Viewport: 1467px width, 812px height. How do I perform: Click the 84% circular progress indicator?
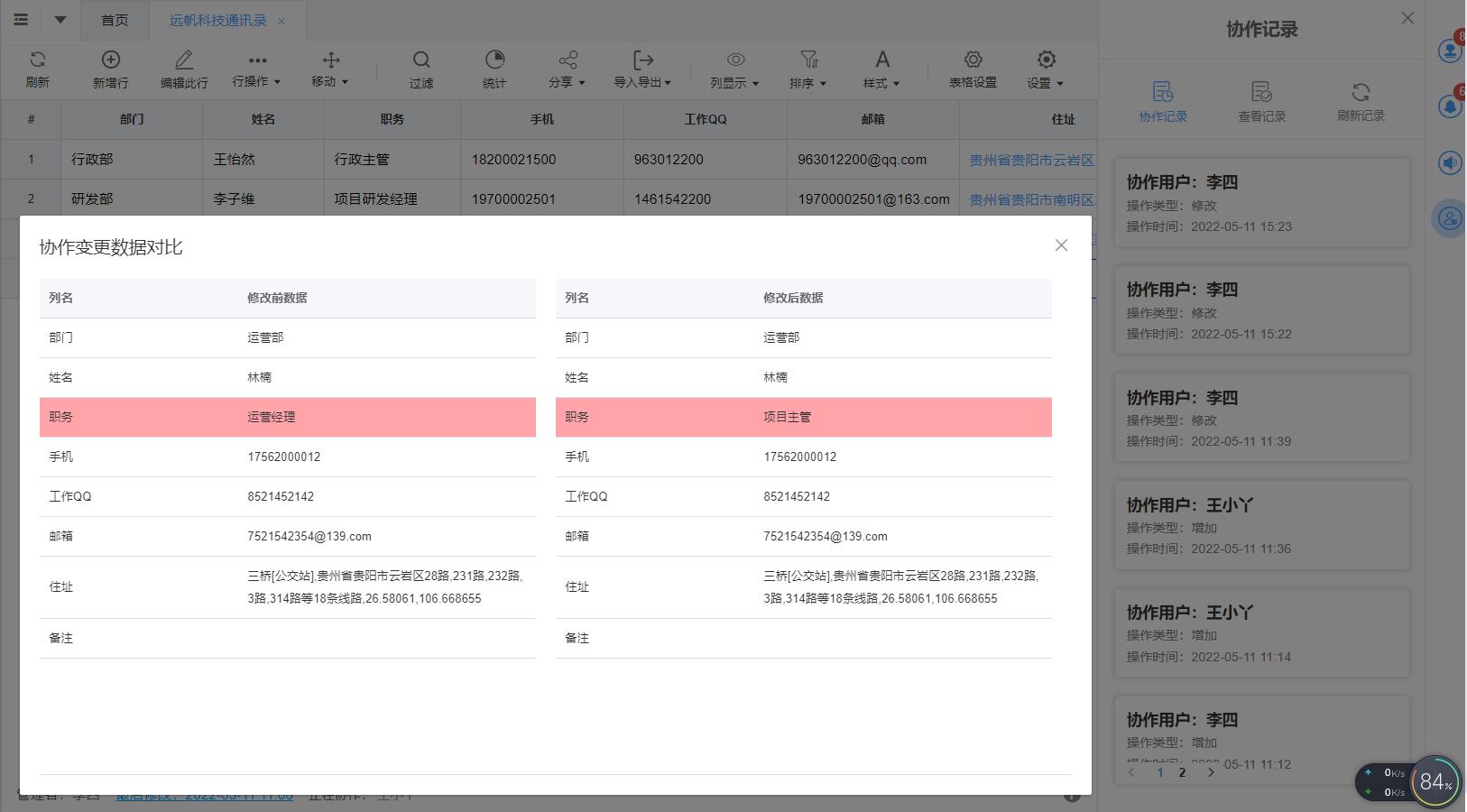click(x=1435, y=781)
